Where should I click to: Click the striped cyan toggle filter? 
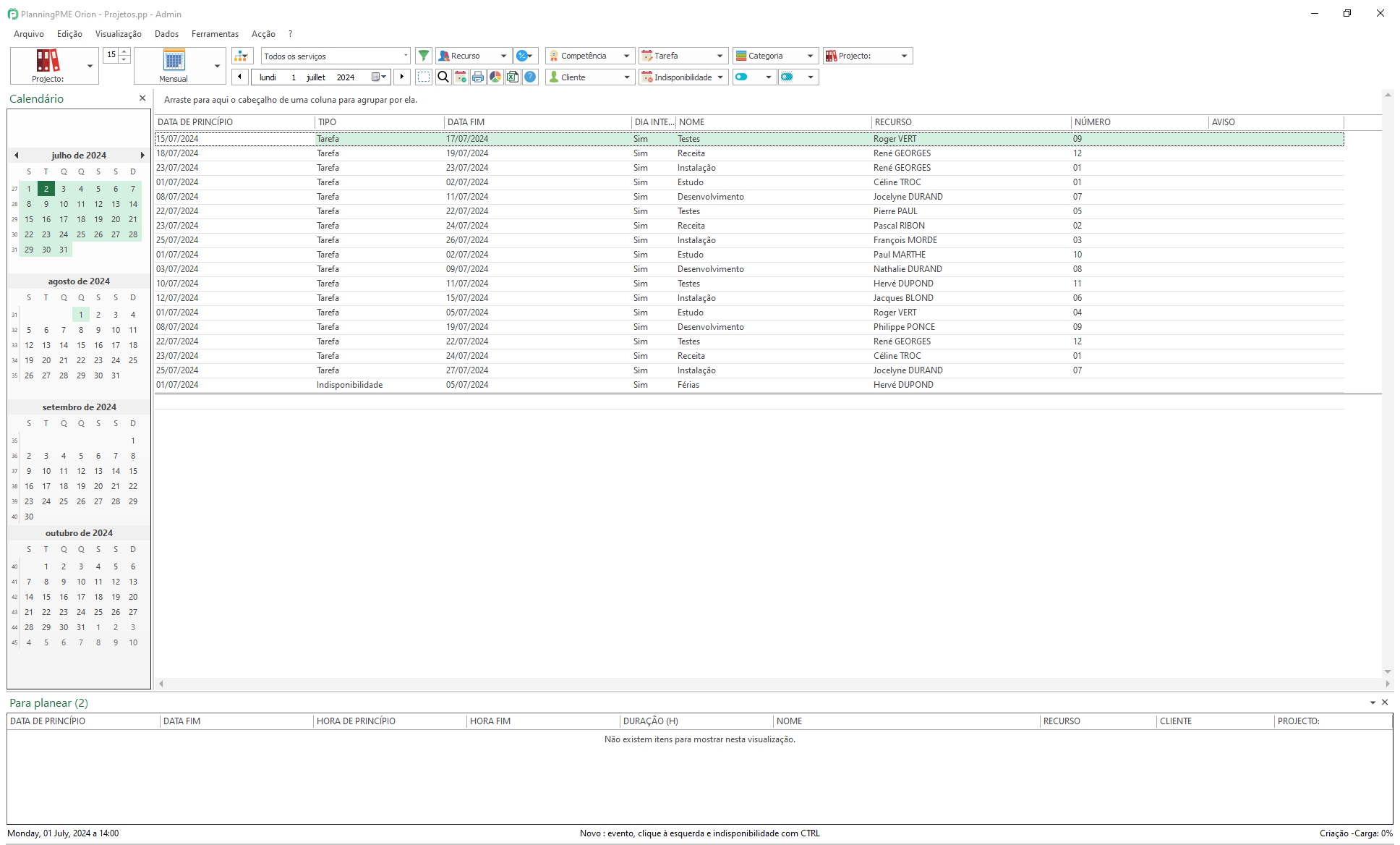tap(787, 77)
